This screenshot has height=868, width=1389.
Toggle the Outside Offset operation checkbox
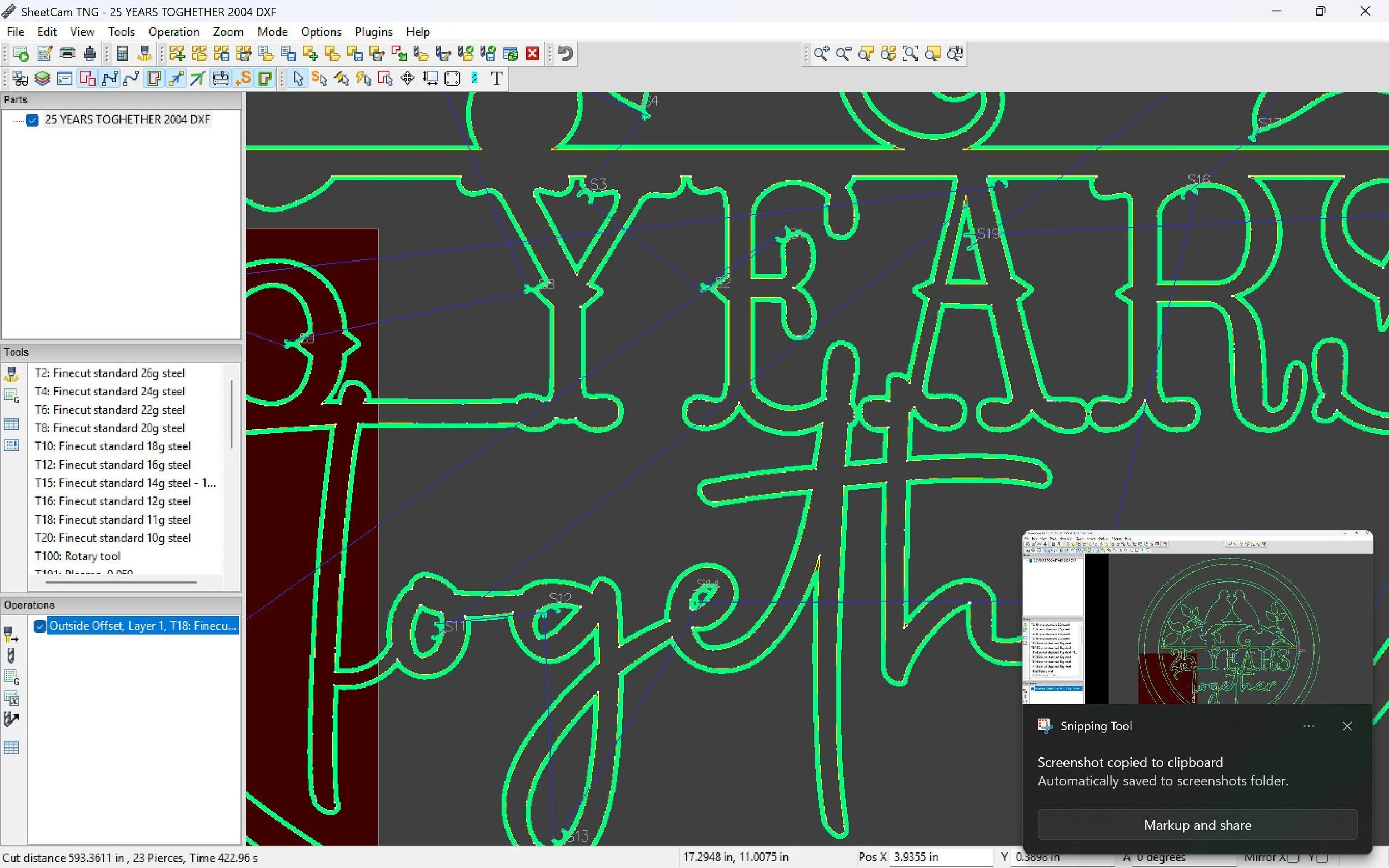coord(39,626)
